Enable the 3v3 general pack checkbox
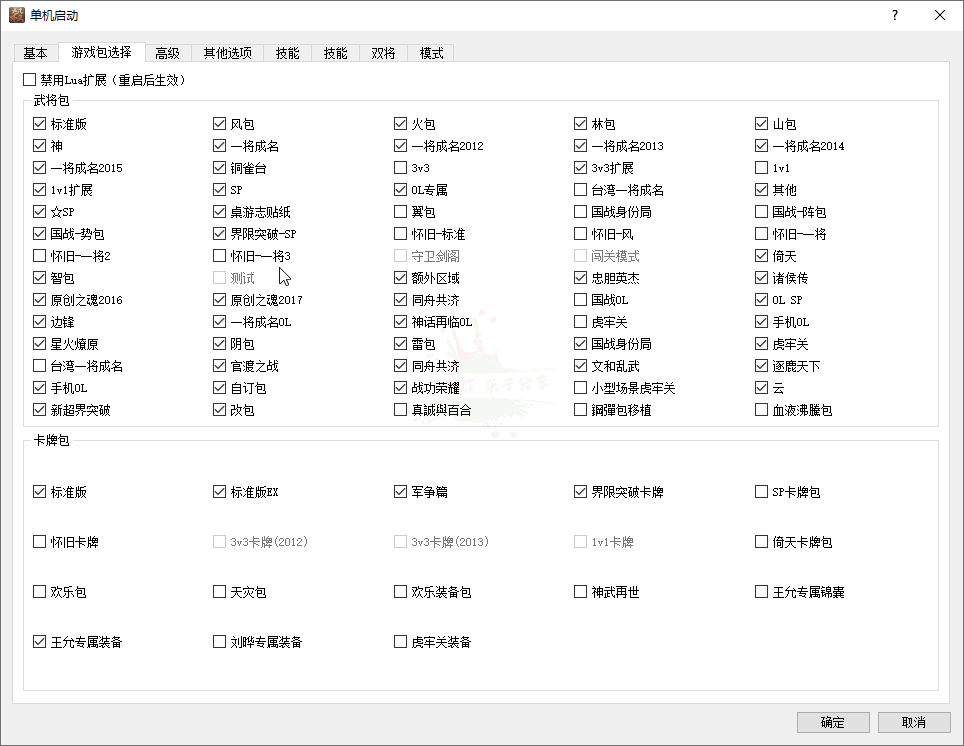Image resolution: width=964 pixels, height=746 pixels. (401, 168)
